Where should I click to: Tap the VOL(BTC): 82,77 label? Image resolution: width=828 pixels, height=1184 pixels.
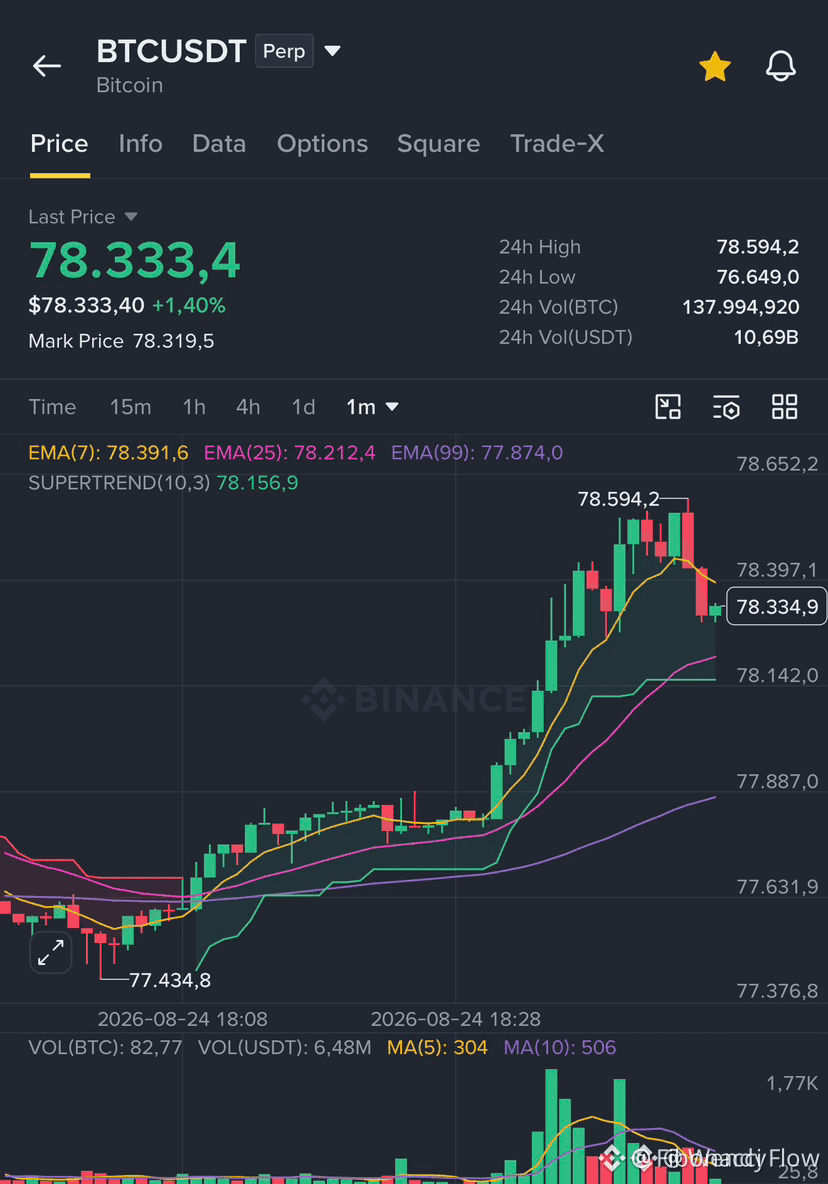click(x=105, y=1047)
